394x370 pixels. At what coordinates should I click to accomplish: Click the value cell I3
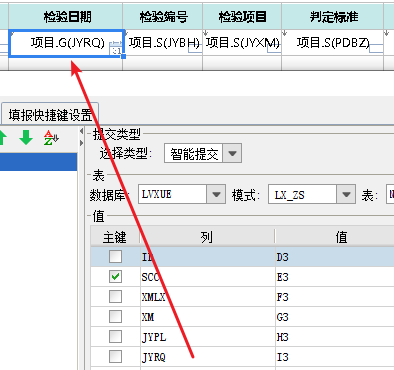tap(335, 357)
